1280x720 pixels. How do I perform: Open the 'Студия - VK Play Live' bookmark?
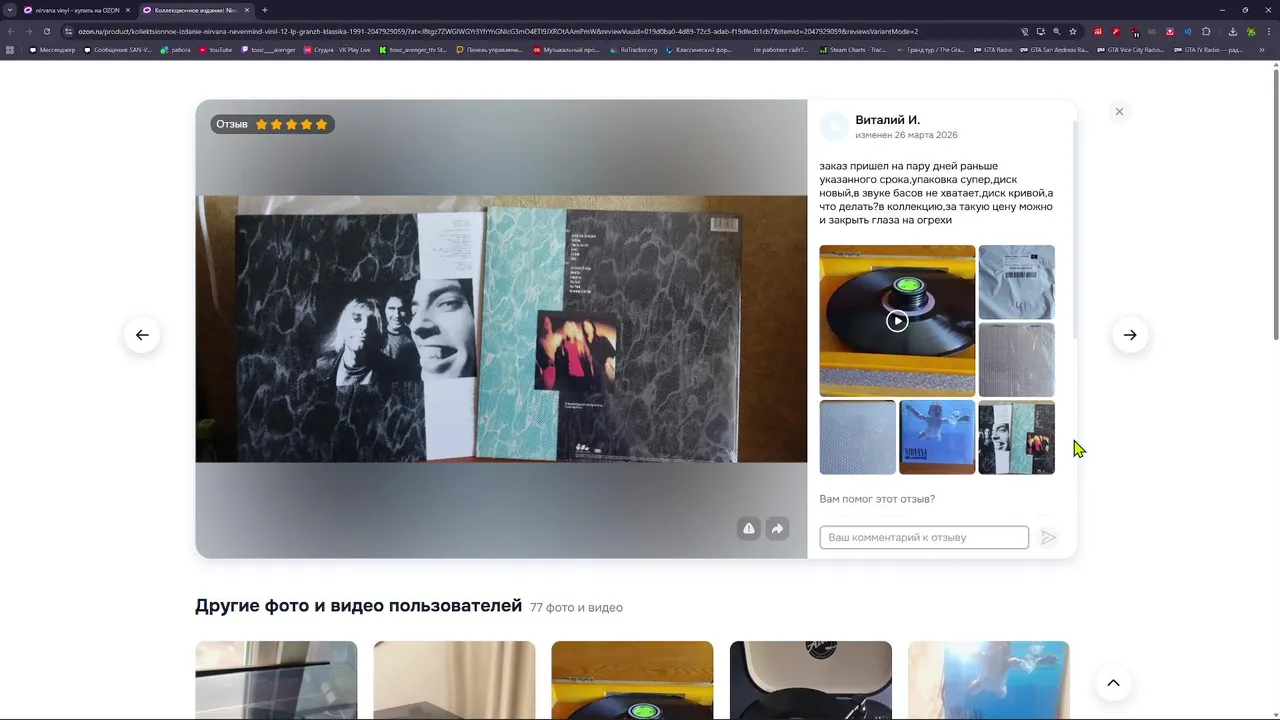(x=337, y=50)
